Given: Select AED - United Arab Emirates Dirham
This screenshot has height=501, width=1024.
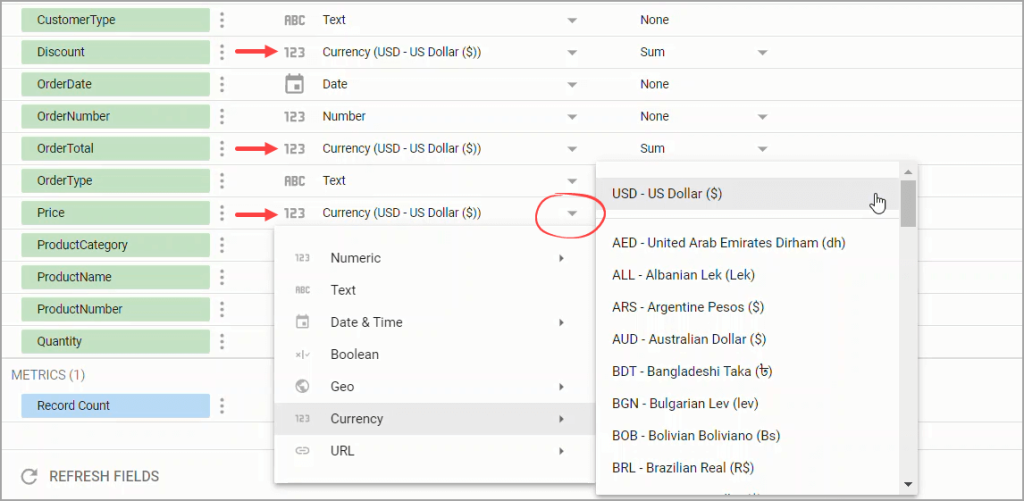Looking at the screenshot, I should [748, 243].
